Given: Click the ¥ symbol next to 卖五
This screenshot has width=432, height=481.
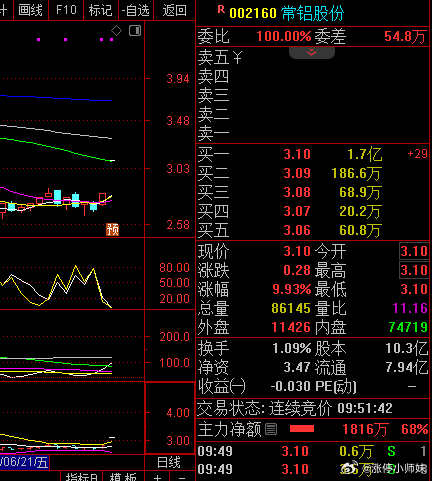Looking at the screenshot, I should tap(237, 57).
